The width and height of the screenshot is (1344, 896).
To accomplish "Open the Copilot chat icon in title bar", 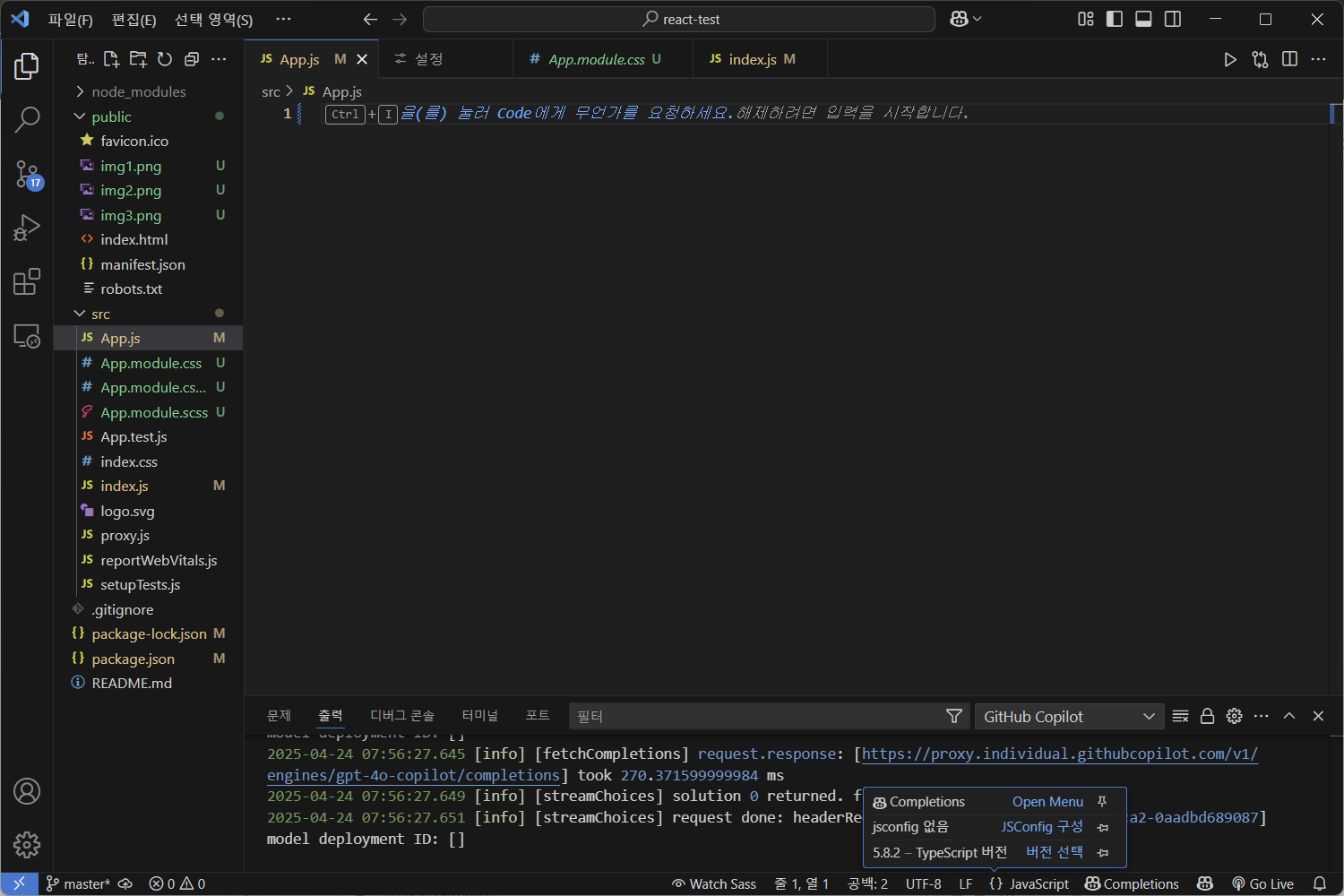I will 959,19.
